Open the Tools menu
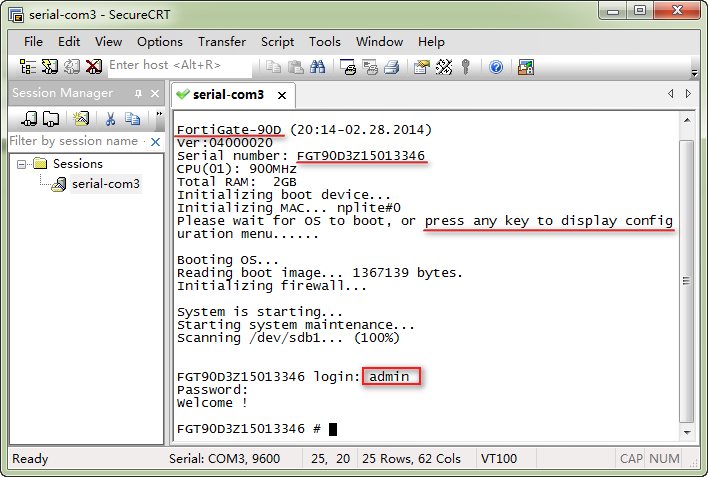The image size is (708, 477). pyautogui.click(x=325, y=42)
